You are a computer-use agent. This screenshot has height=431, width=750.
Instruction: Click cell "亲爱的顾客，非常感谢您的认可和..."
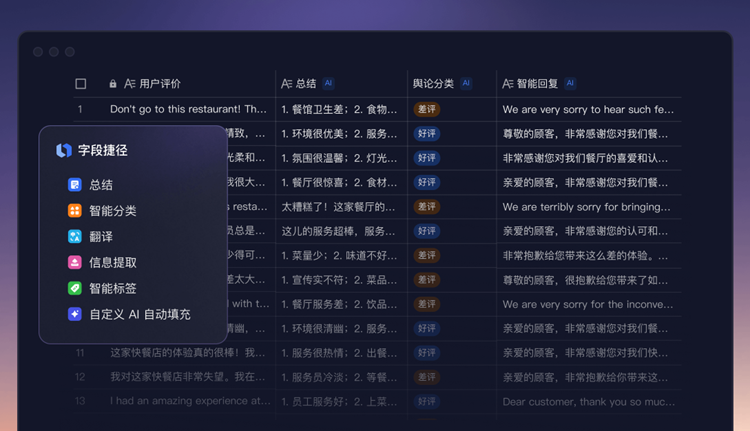pos(585,231)
